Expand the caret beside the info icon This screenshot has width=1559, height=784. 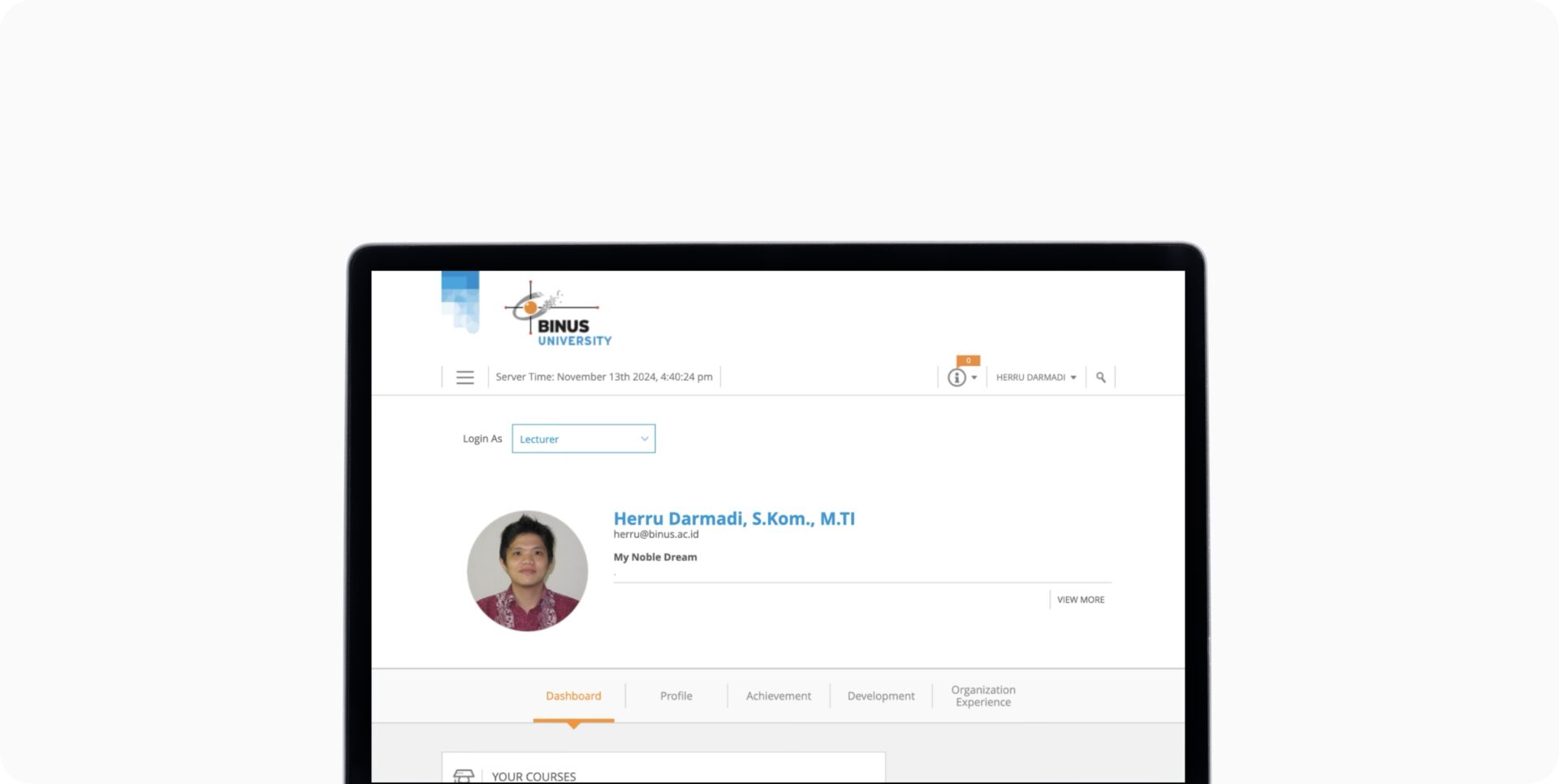tap(974, 377)
